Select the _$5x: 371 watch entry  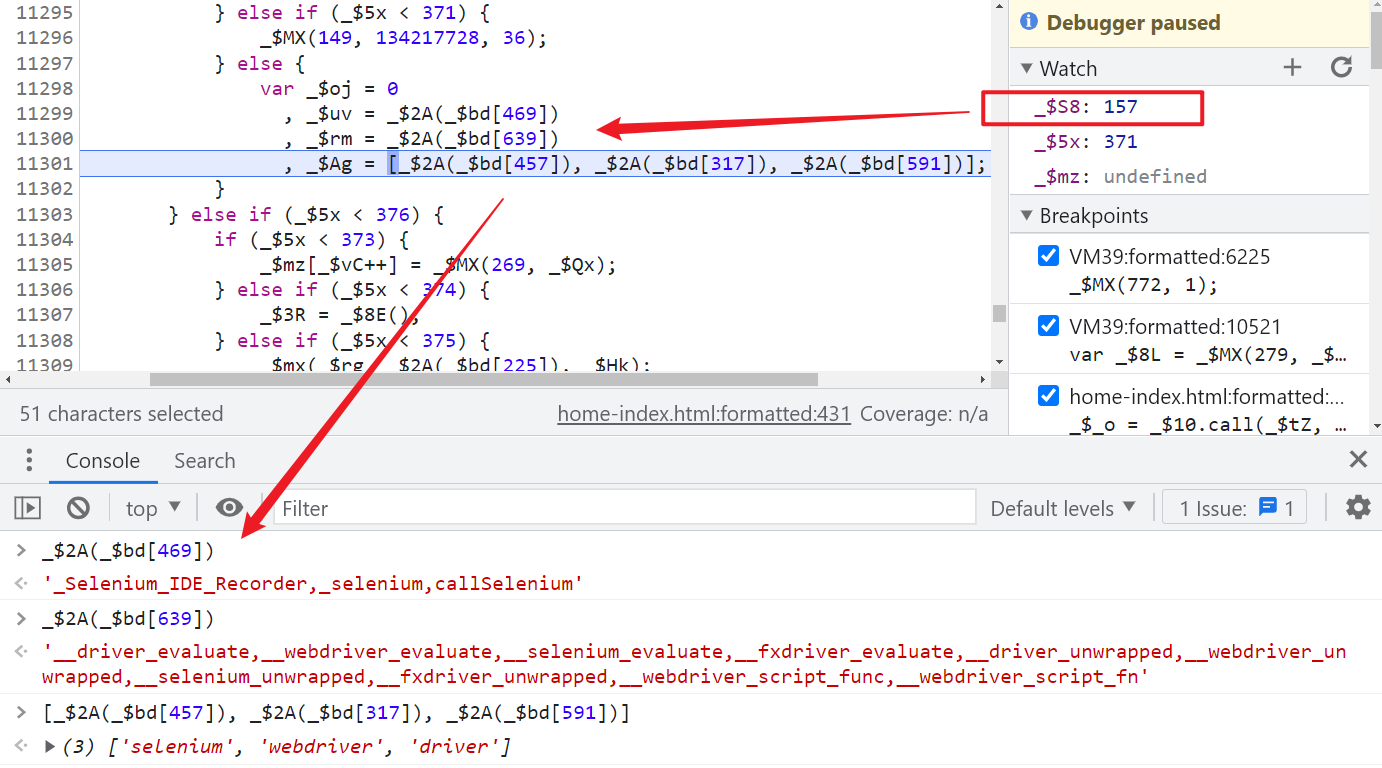pos(1086,142)
